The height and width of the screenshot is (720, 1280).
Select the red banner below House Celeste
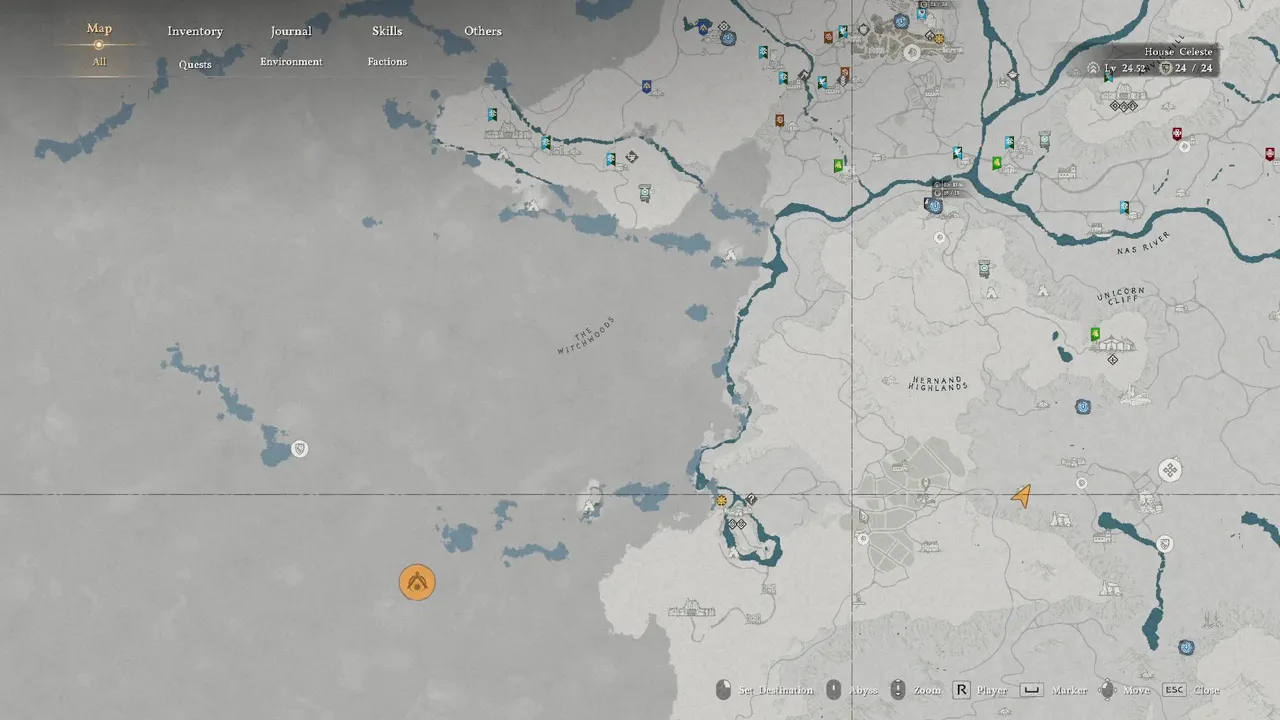point(1177,133)
